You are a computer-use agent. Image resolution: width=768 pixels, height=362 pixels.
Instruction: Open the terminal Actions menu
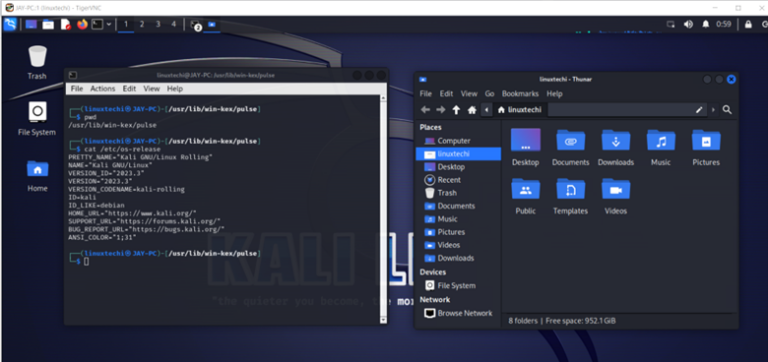coord(102,89)
